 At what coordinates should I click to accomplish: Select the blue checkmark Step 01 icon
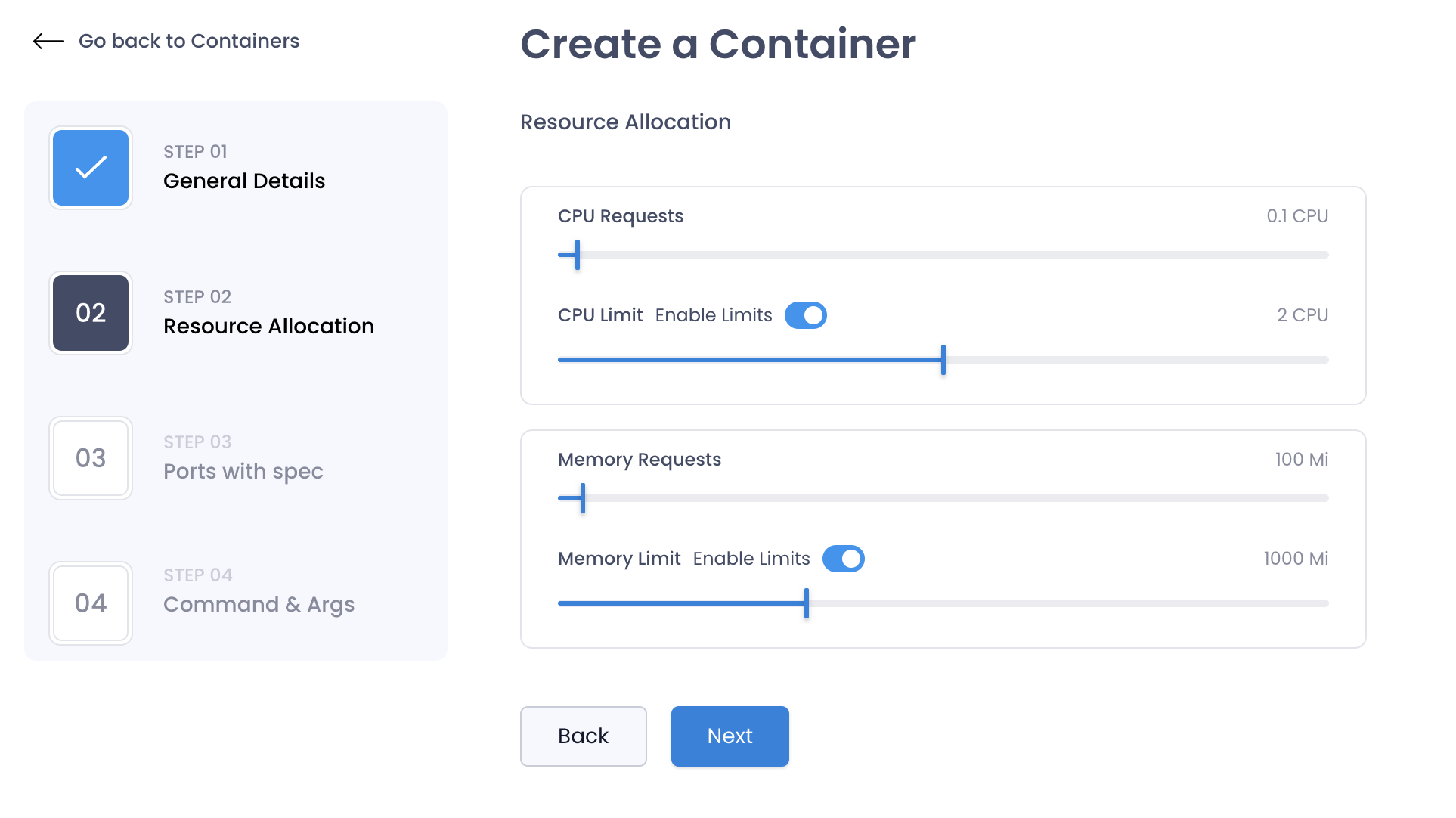91,168
